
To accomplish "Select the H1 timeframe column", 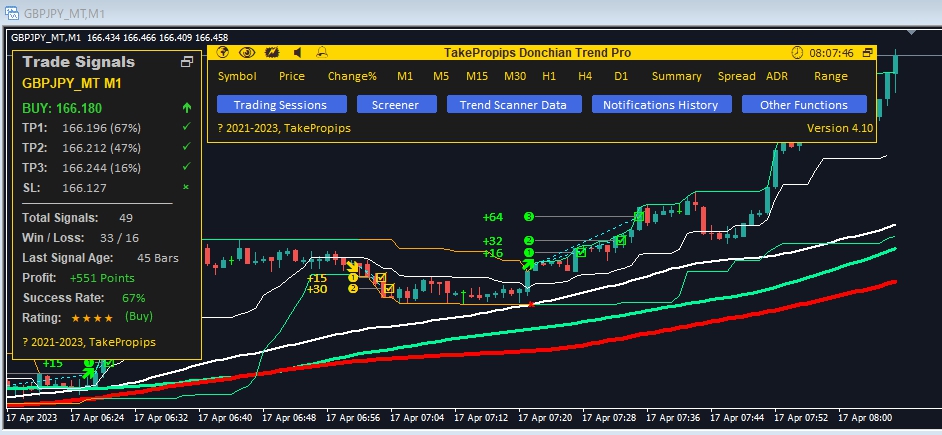I will (549, 76).
